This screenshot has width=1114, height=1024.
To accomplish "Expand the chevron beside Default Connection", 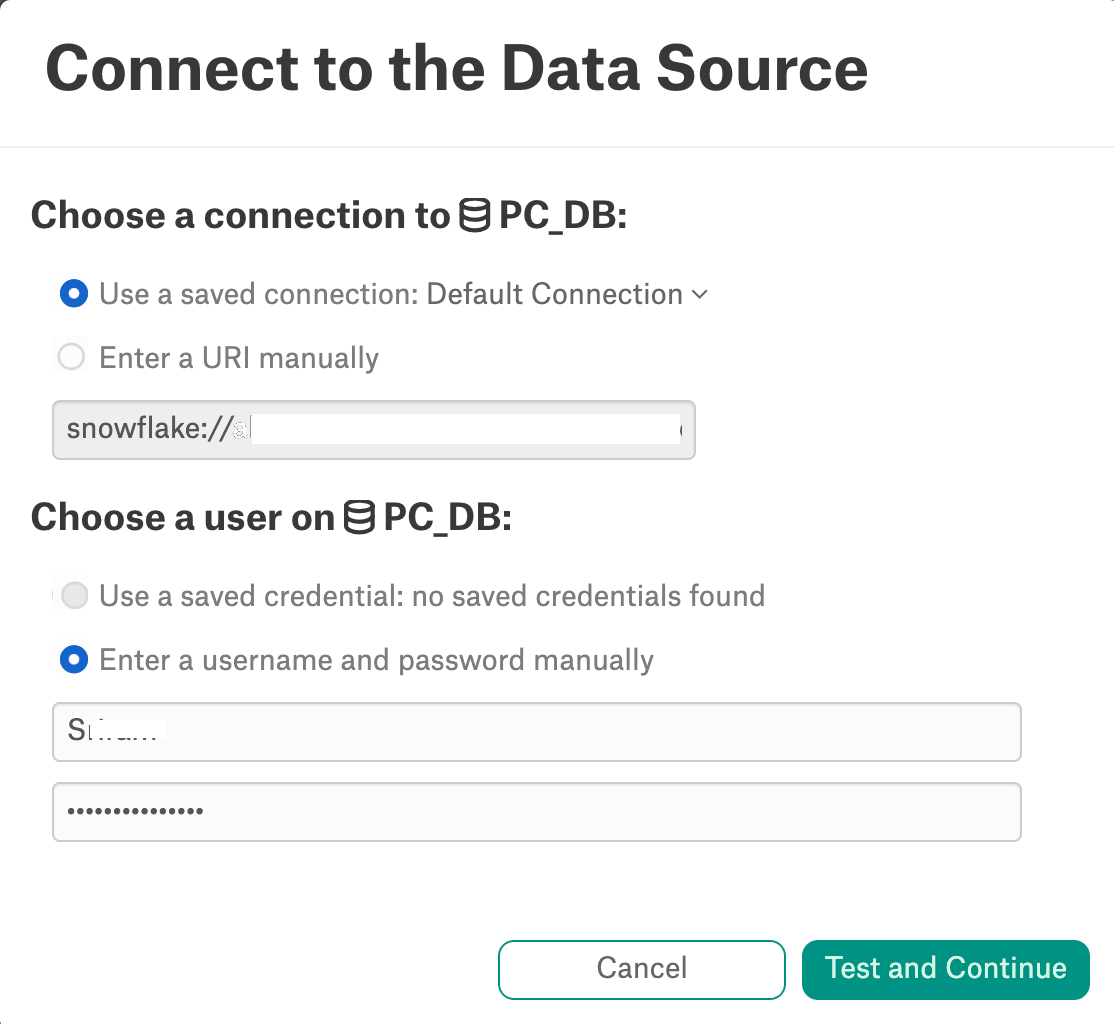I will pyautogui.click(x=700, y=294).
